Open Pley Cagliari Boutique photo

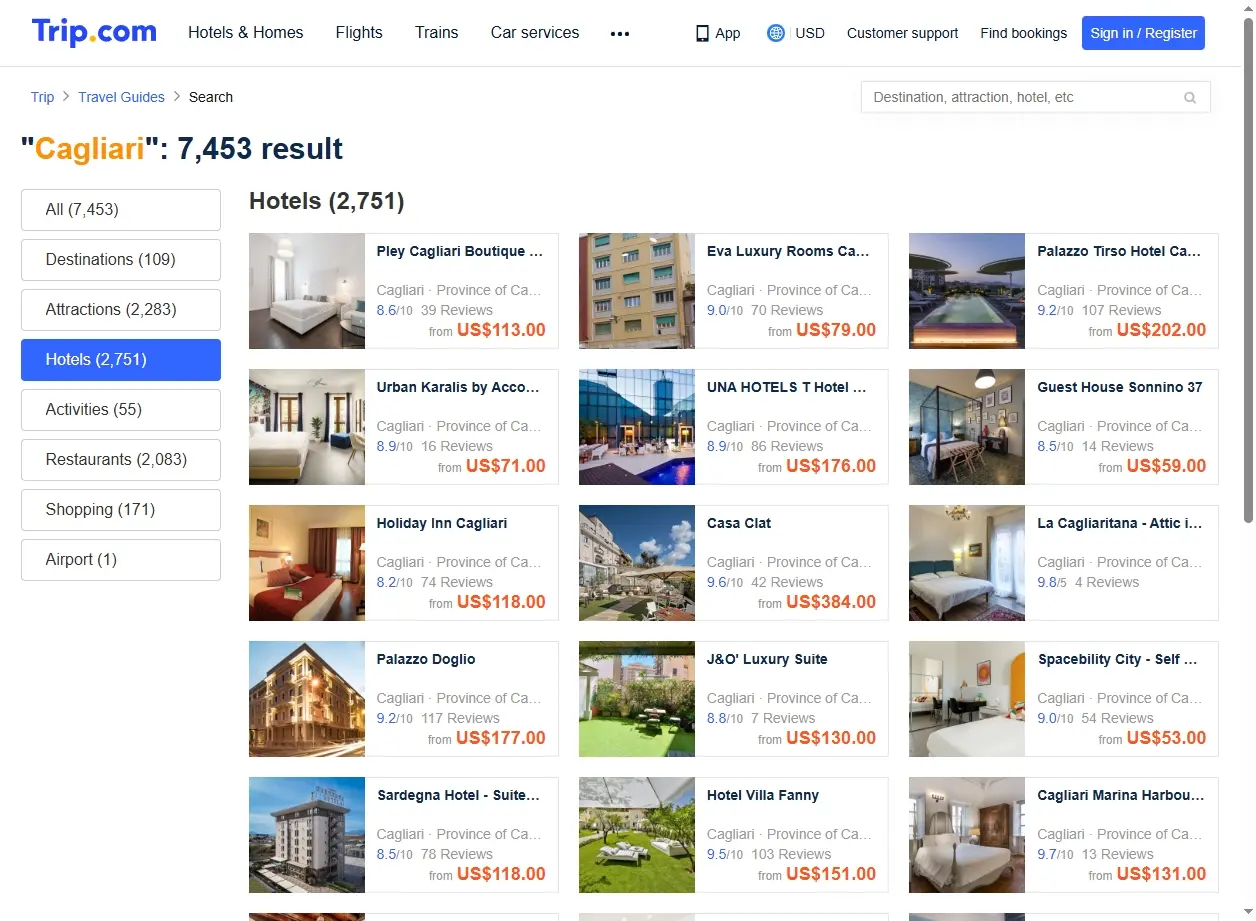point(307,291)
